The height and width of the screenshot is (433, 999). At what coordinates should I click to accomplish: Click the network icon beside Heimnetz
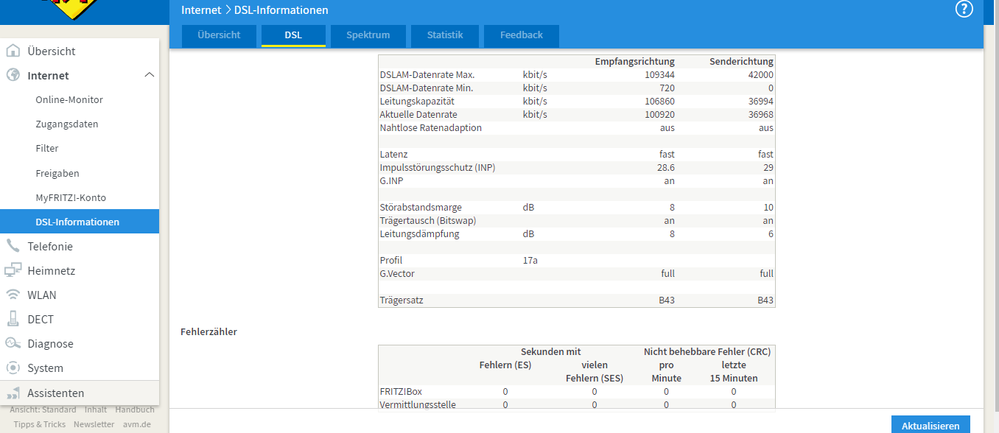click(13, 271)
